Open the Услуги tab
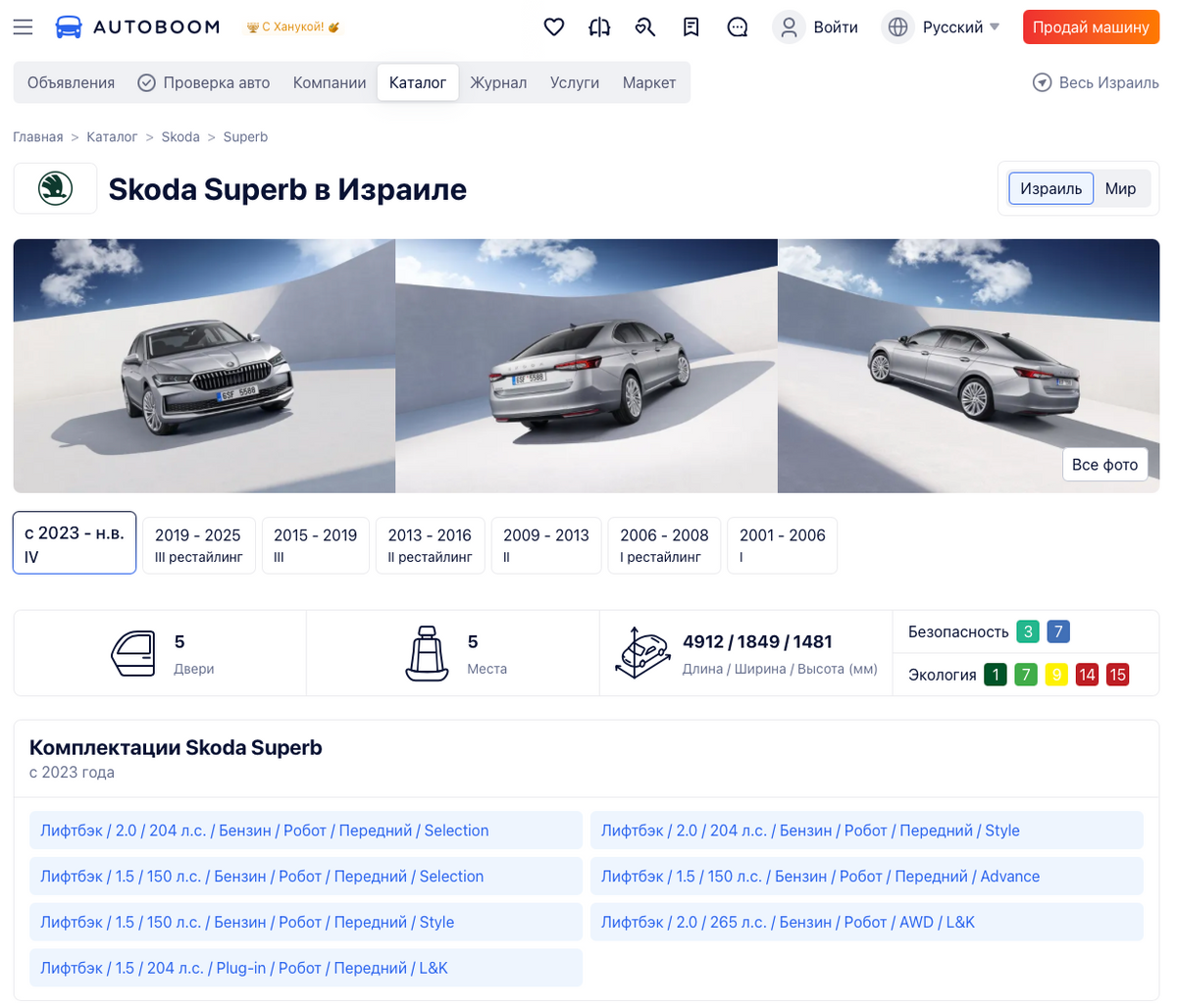The height and width of the screenshot is (1008, 1177). [x=575, y=82]
